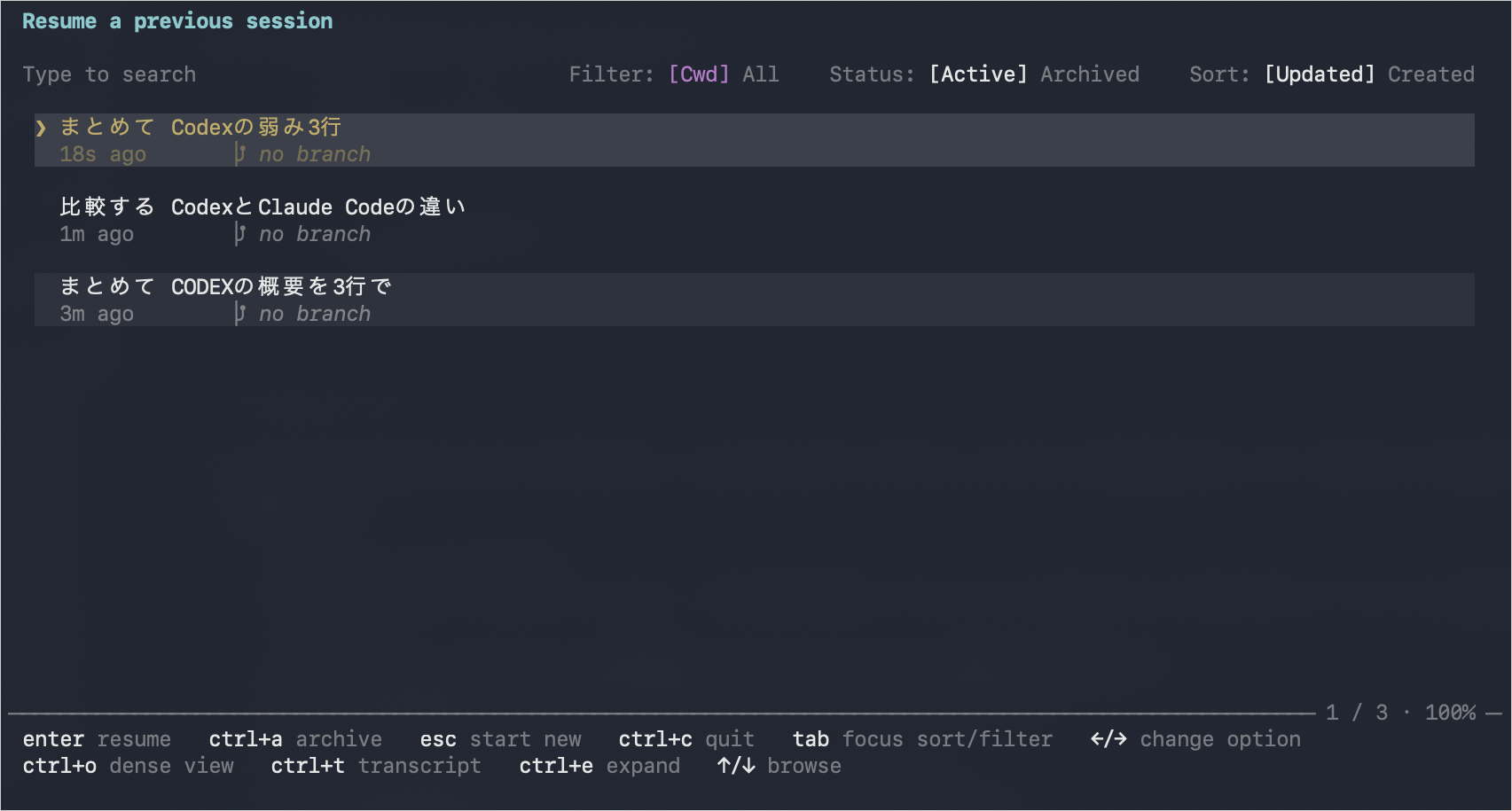Click the Sort: label
Screen dimensions: 1512x811
pyautogui.click(x=1220, y=74)
